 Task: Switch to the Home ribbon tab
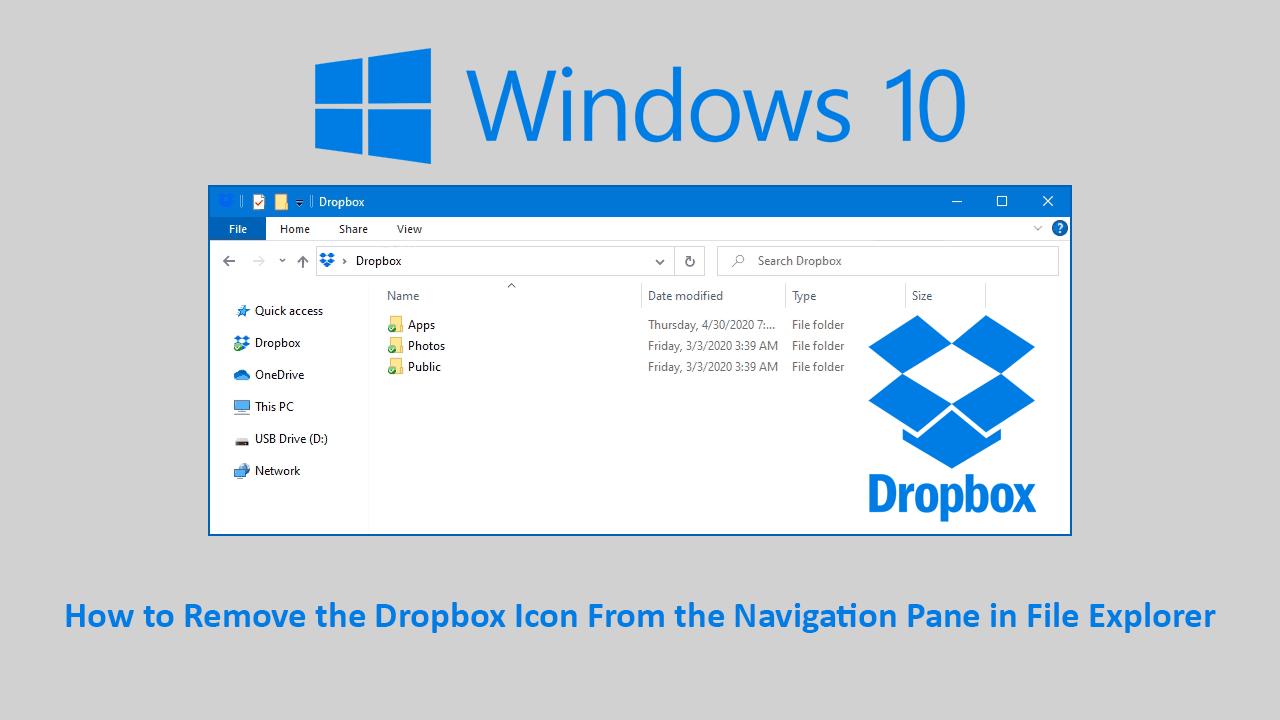pos(295,229)
